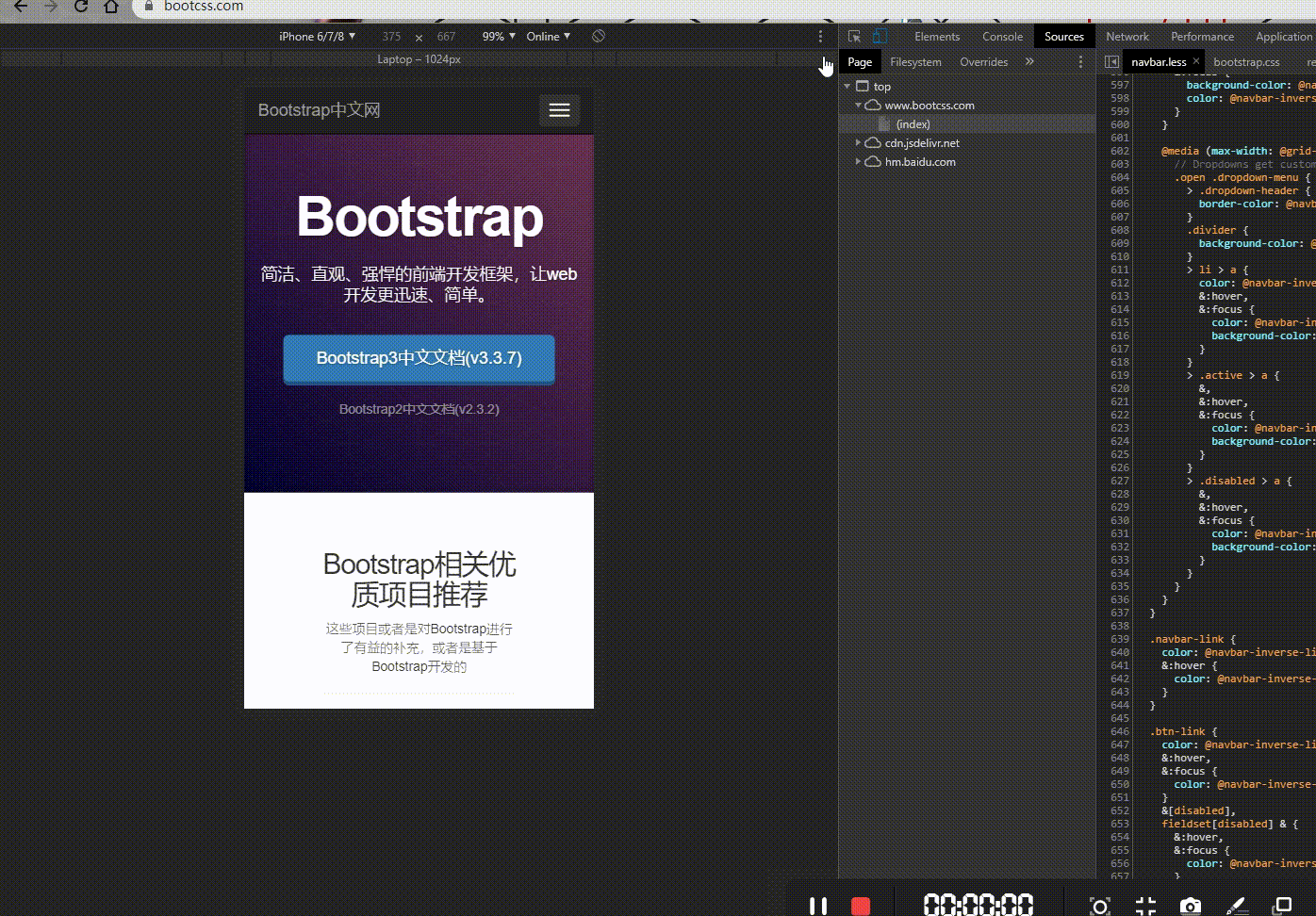
Task: Stop the recording with red square
Action: (x=861, y=906)
